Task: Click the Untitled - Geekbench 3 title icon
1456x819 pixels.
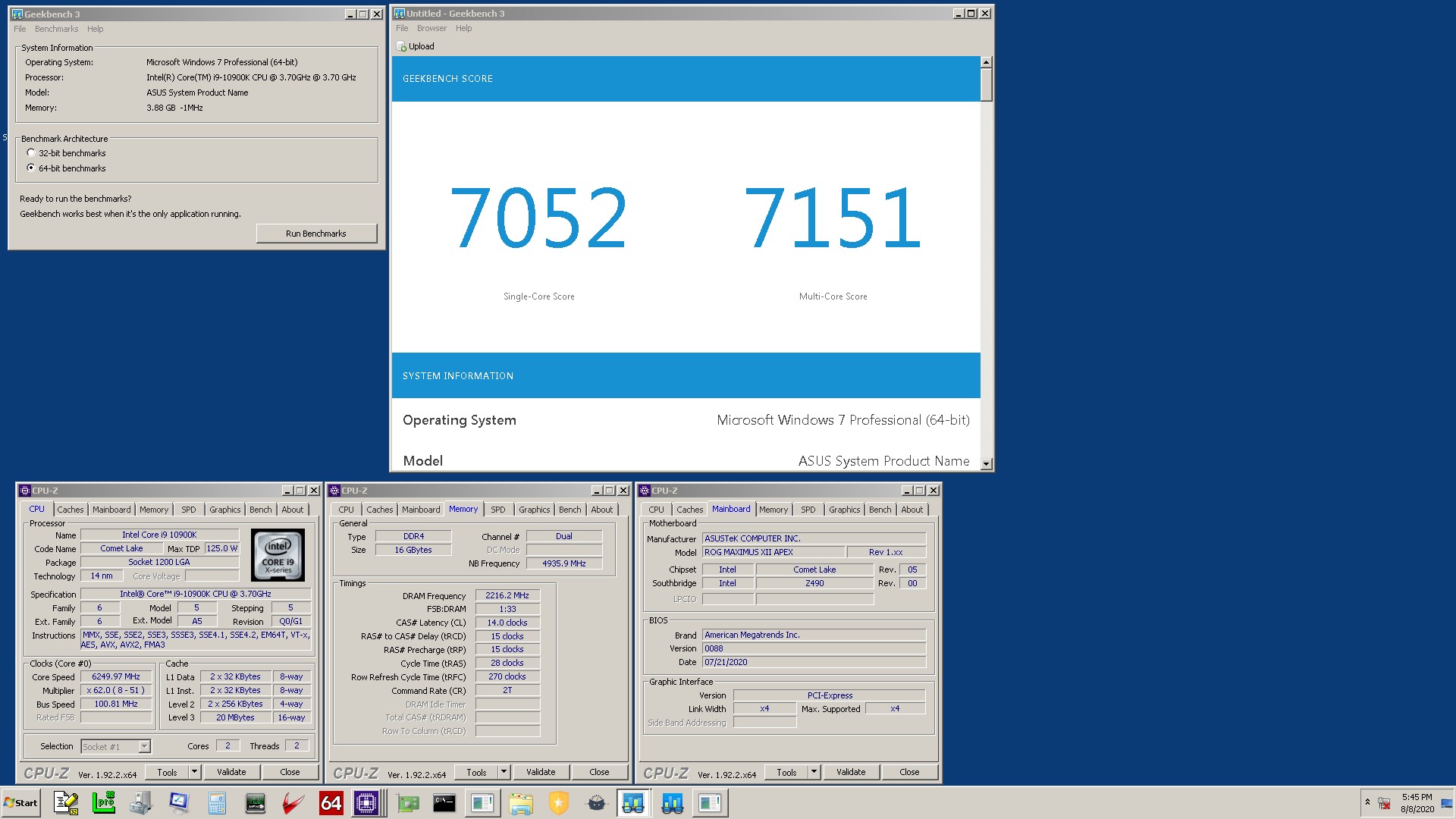Action: pyautogui.click(x=400, y=14)
